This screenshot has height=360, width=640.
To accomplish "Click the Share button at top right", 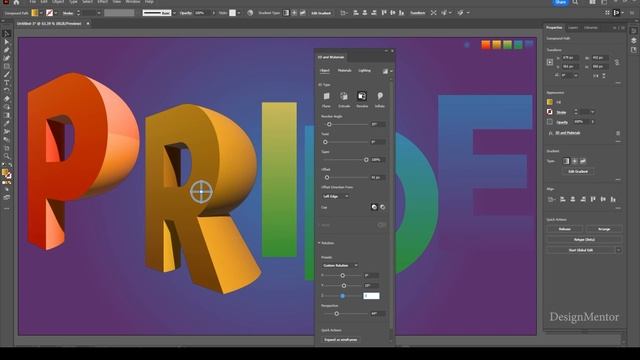I will coord(560,2).
